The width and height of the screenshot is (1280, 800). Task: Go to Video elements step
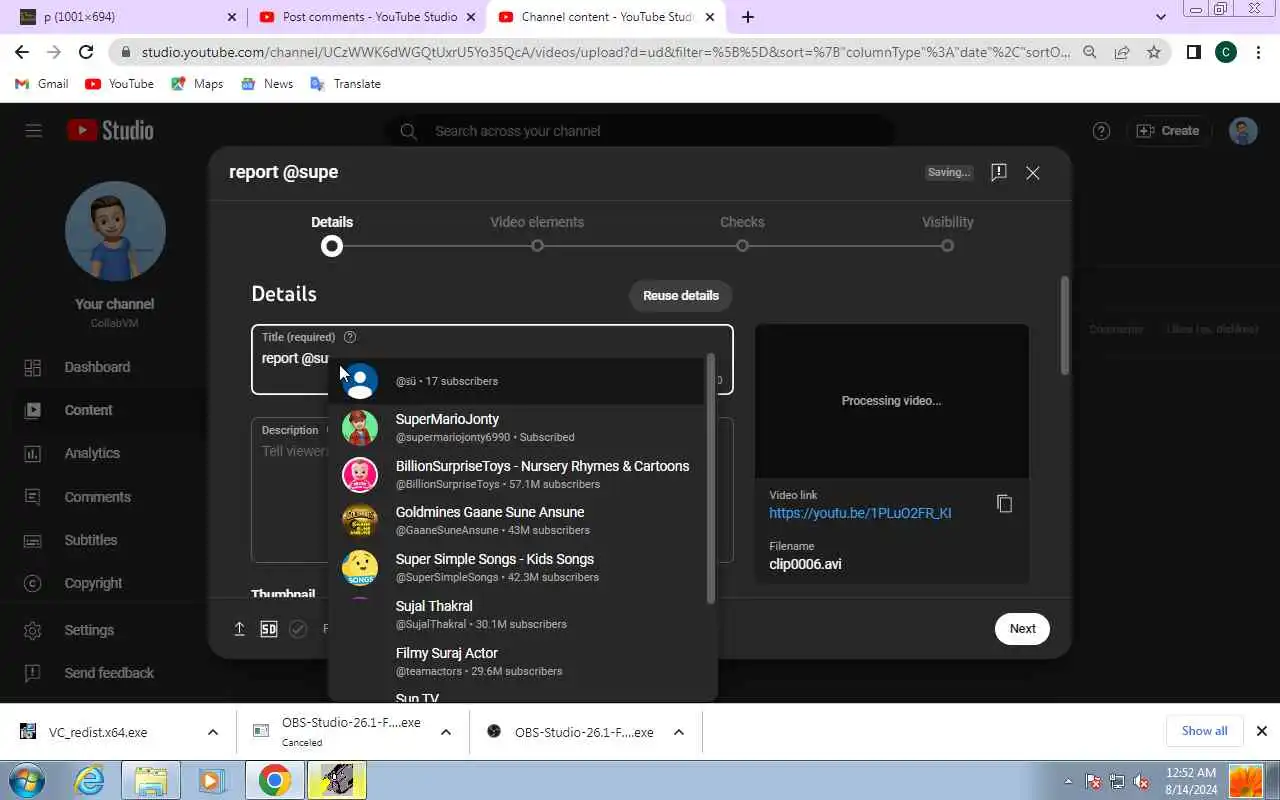pos(537,234)
